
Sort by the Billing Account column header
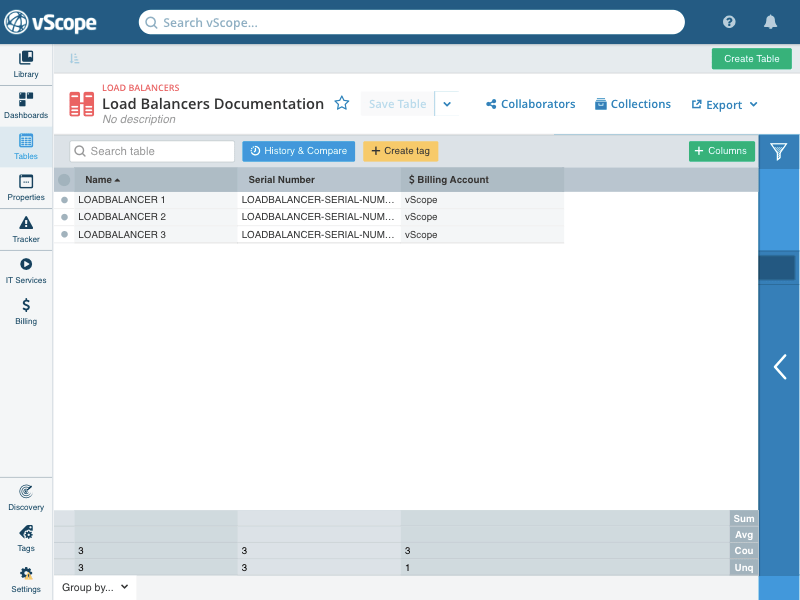click(482, 180)
